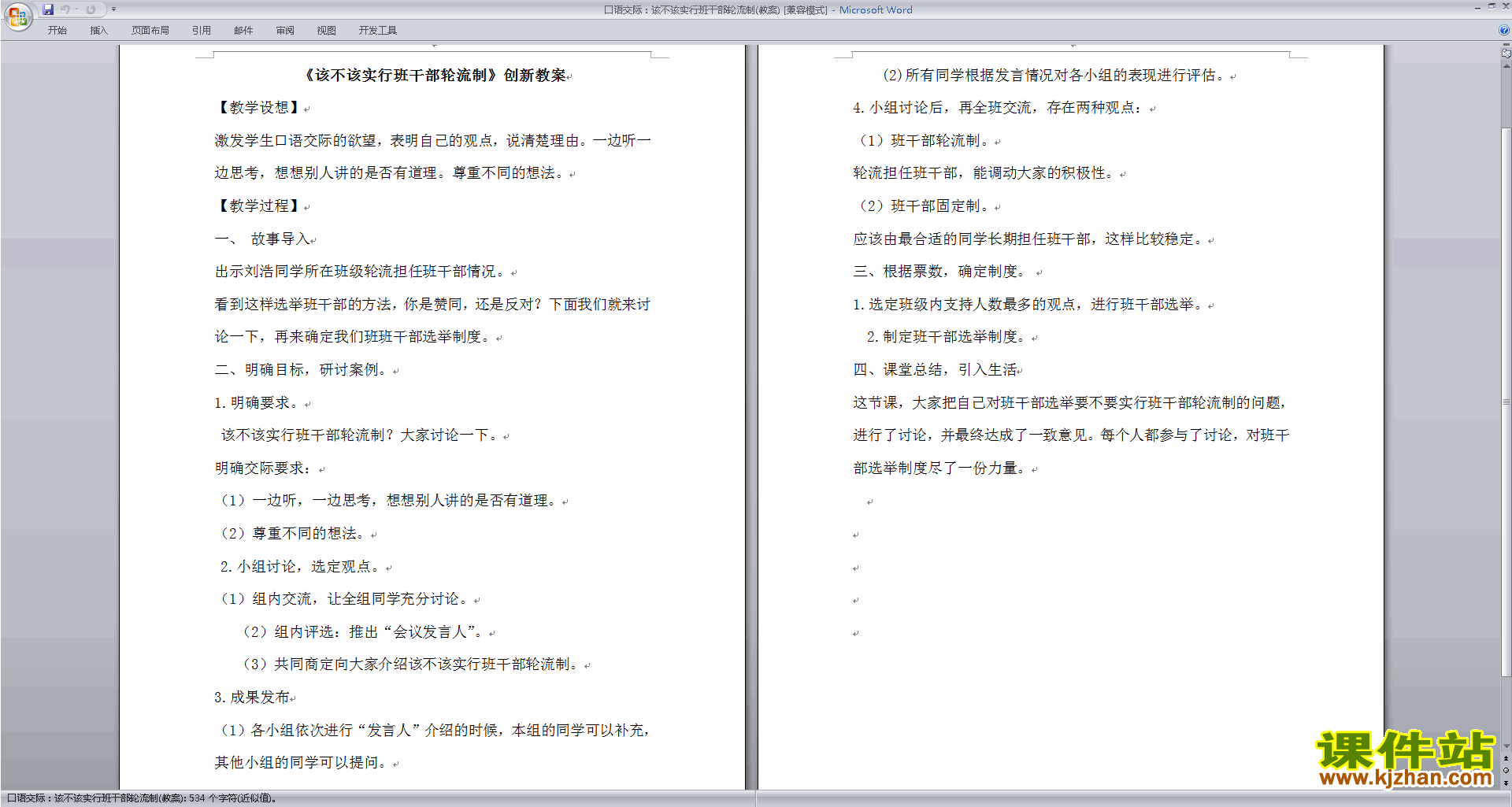Open the 开始 ribbon tab

coord(57,31)
